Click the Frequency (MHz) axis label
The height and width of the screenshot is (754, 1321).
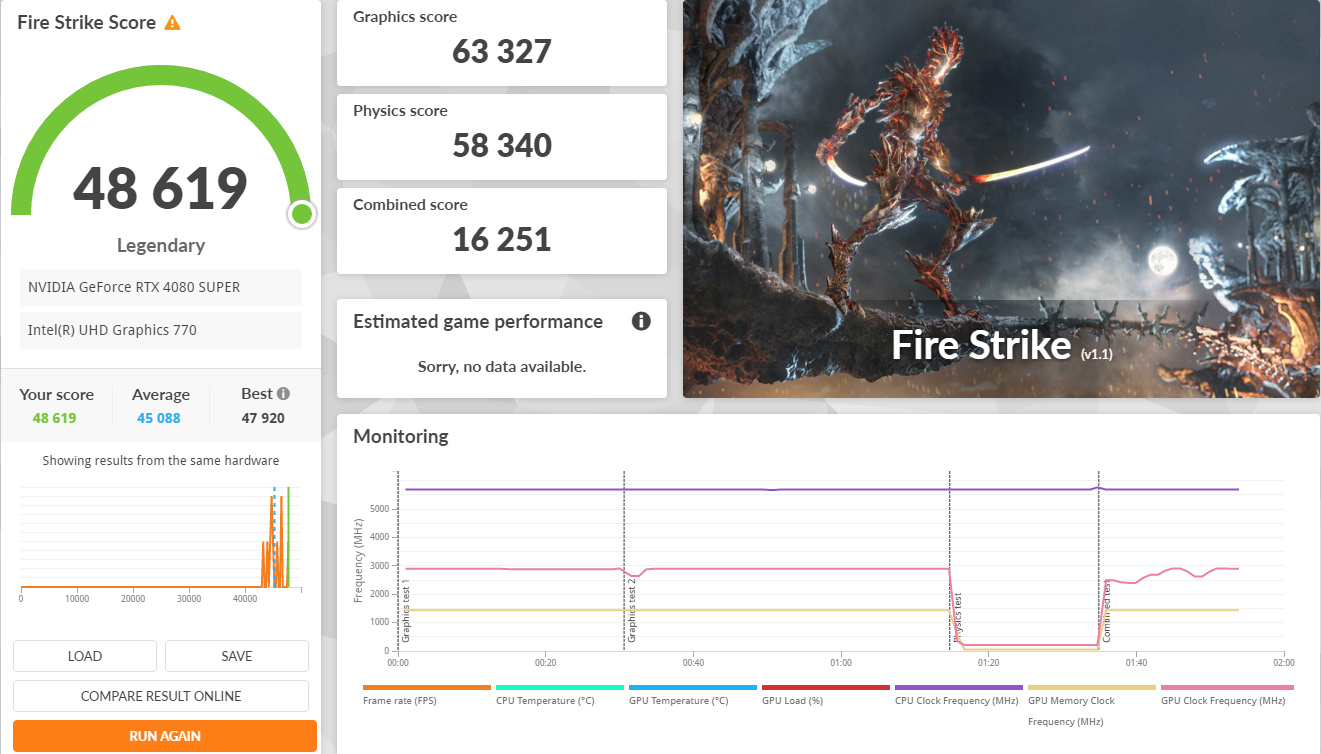pyautogui.click(x=358, y=560)
